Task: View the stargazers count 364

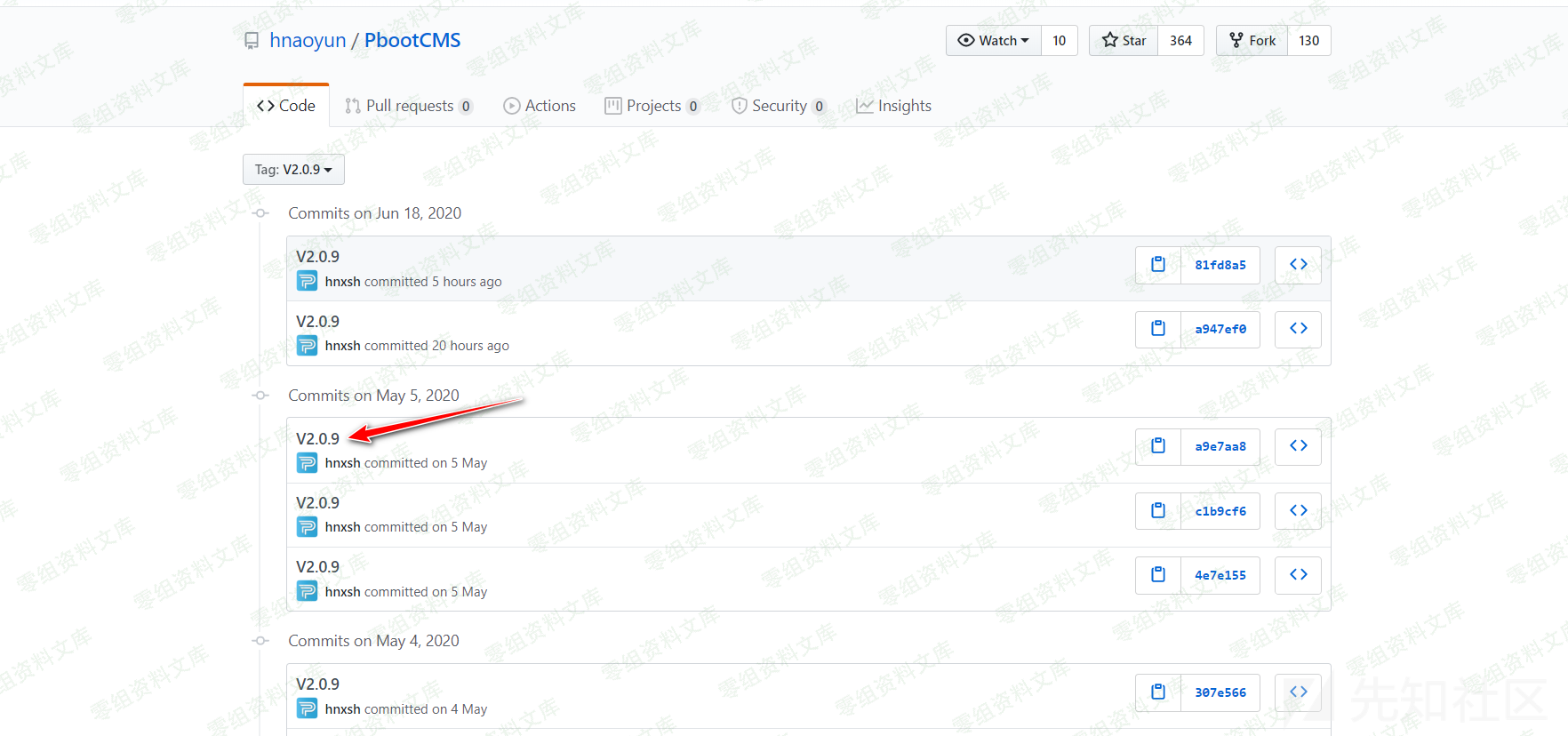Action: click(1180, 41)
